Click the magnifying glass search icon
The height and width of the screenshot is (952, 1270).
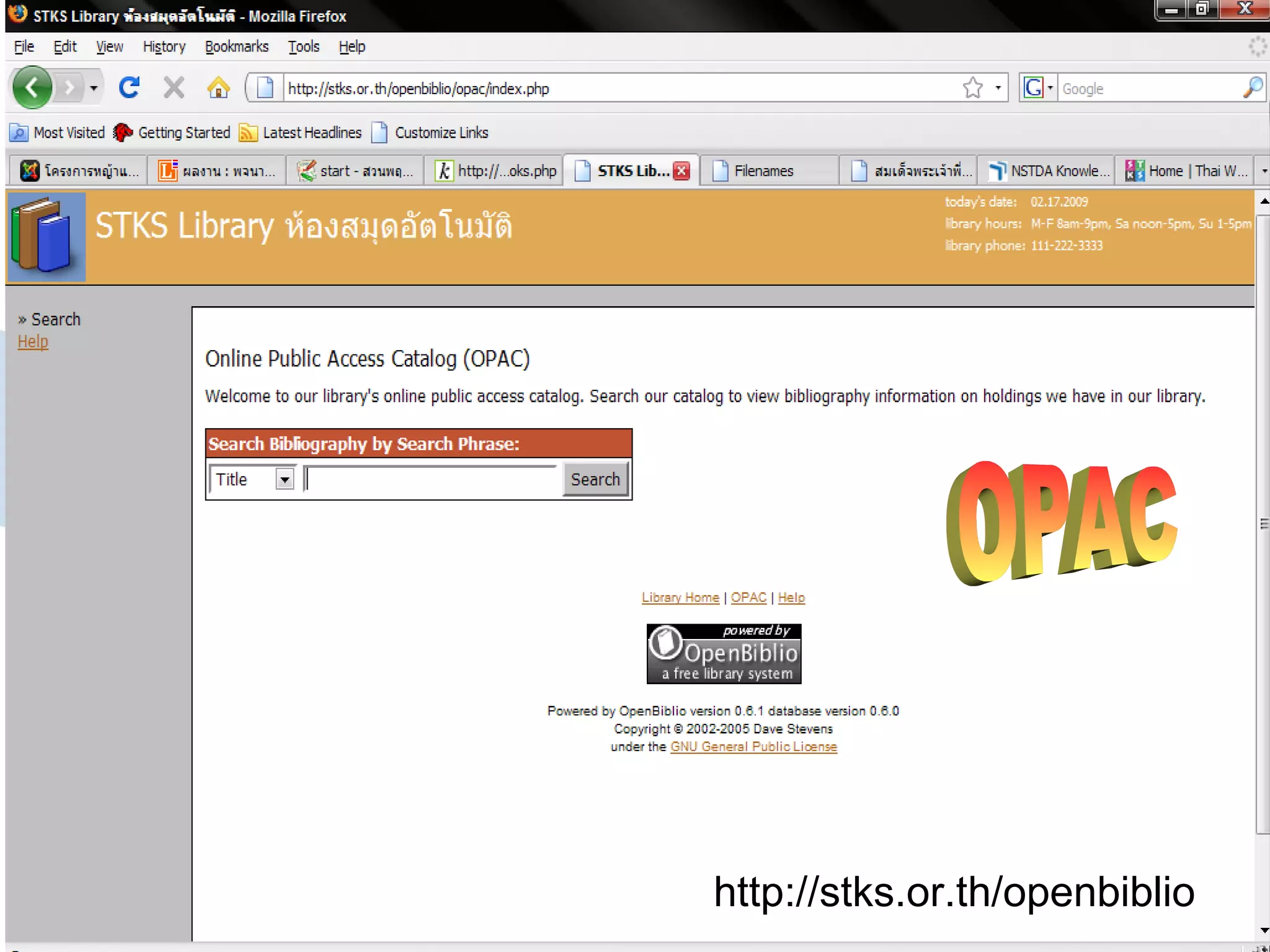coord(1253,87)
